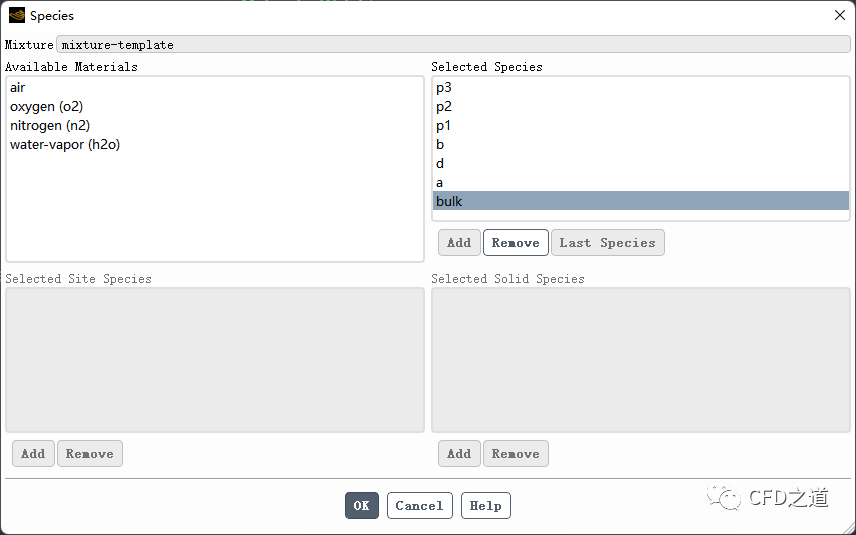Select water-vapor (h2o) material
Image resolution: width=856 pixels, height=535 pixels.
(x=65, y=145)
